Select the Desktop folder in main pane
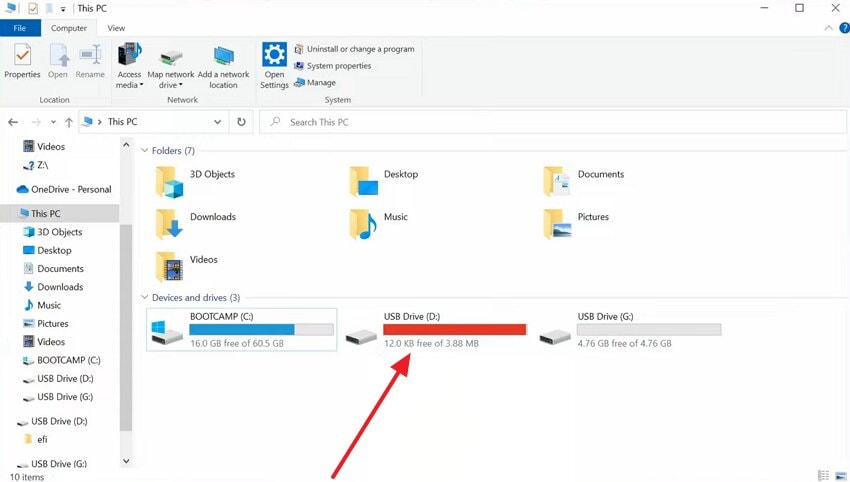 pos(384,182)
